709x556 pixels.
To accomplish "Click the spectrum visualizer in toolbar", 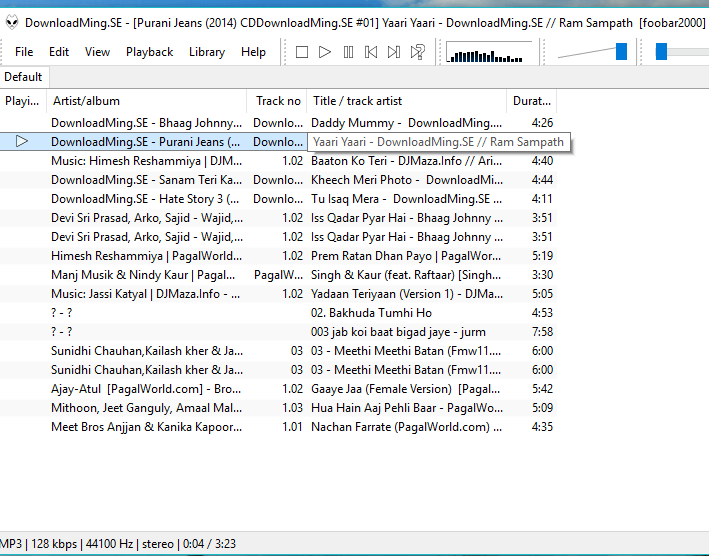I will [476, 52].
